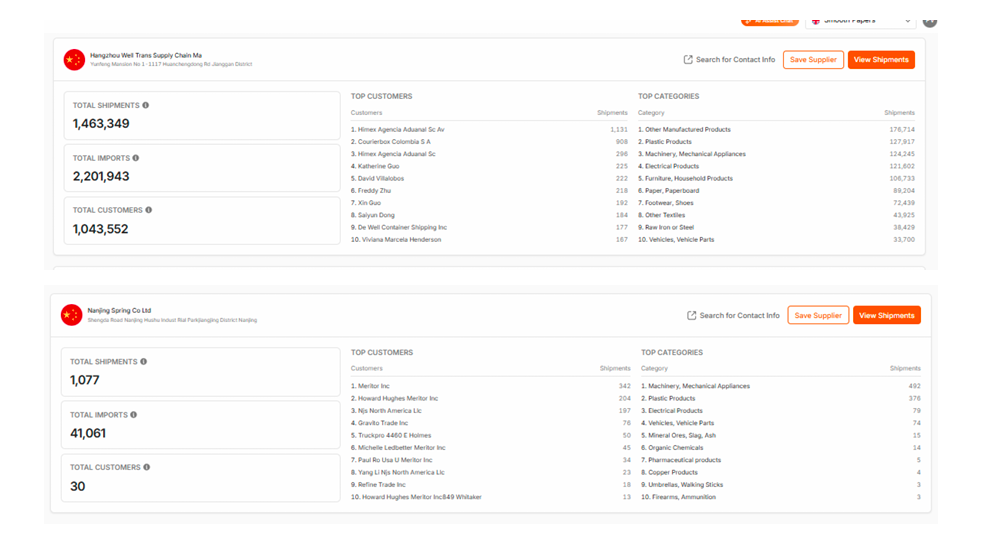Open the Hangzhou Well Trans Supply Chain Ma name
This screenshot has height=544, width=1002.
146,56
